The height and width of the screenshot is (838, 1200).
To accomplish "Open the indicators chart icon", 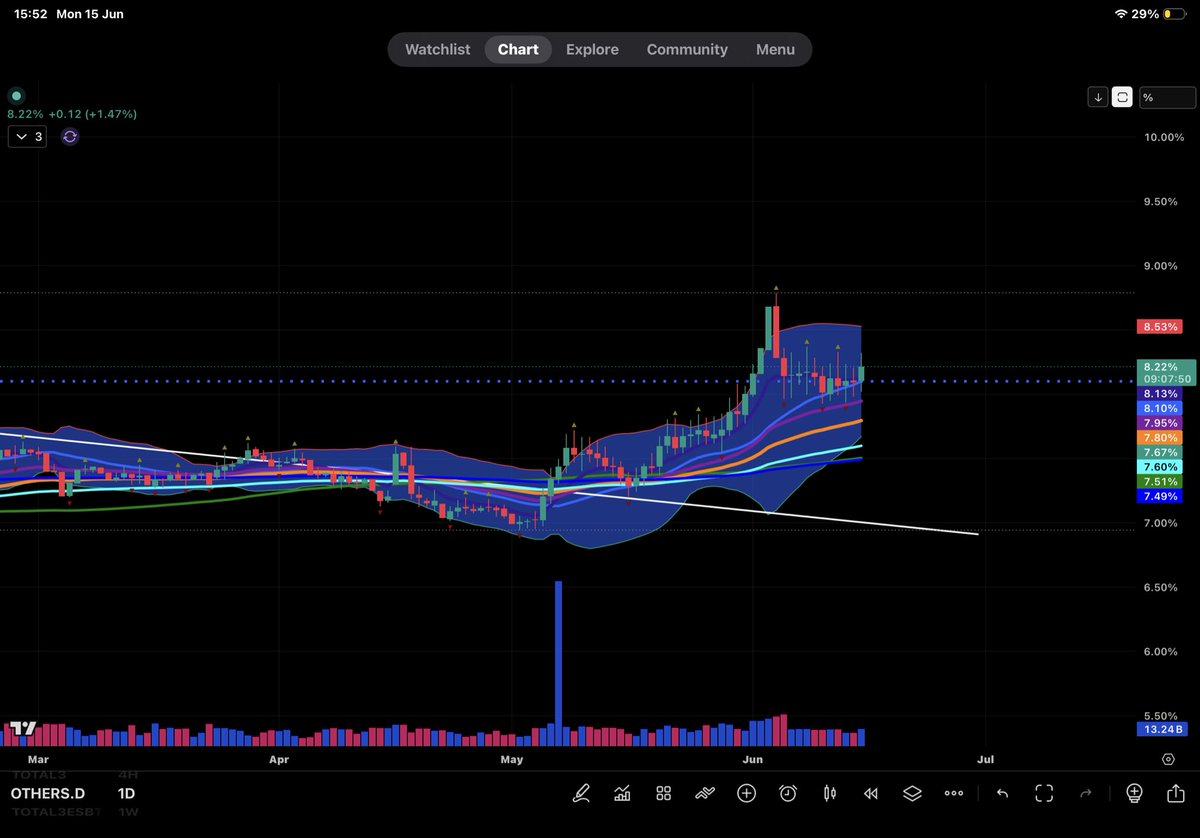I will tap(622, 793).
